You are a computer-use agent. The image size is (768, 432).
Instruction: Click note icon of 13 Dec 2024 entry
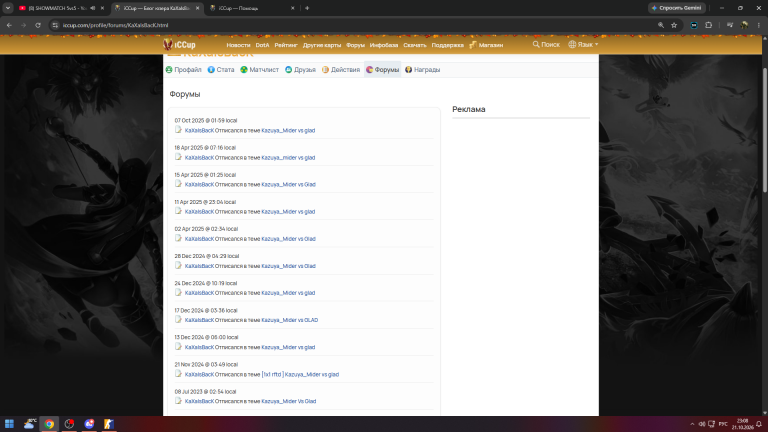tap(178, 346)
